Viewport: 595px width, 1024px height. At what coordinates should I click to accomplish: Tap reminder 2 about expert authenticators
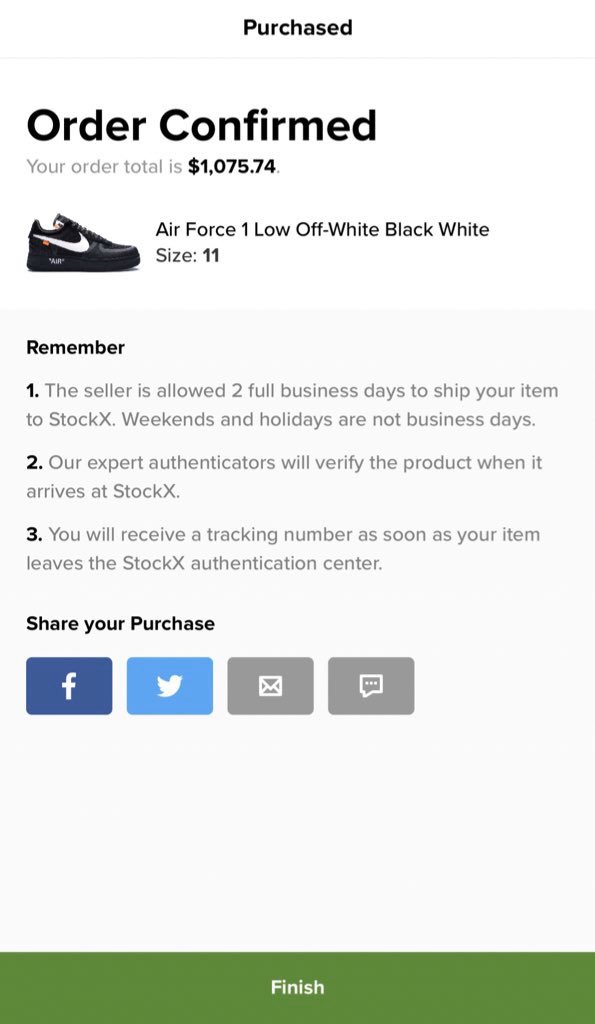pos(284,477)
